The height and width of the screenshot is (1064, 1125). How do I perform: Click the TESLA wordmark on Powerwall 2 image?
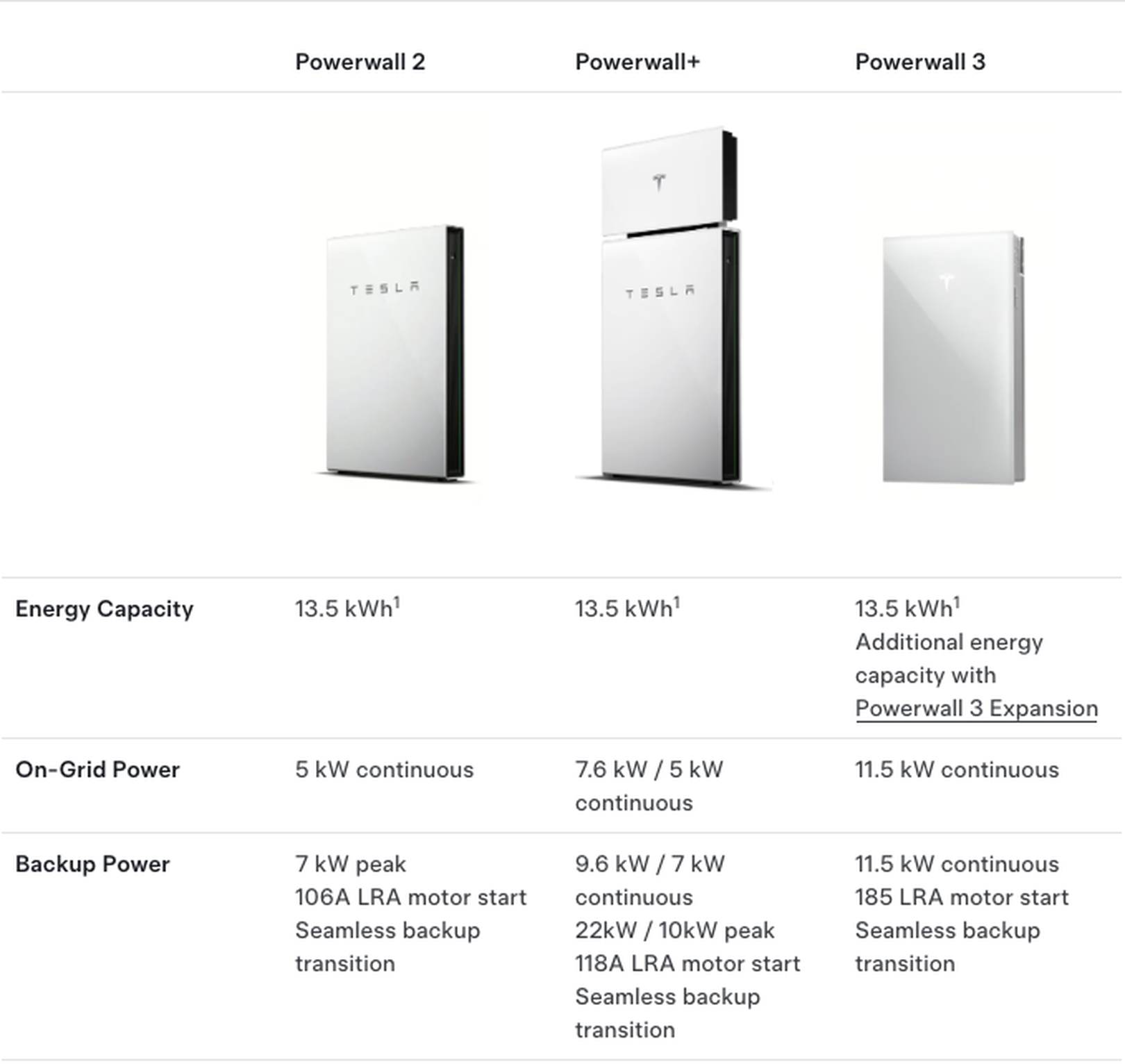point(385,288)
